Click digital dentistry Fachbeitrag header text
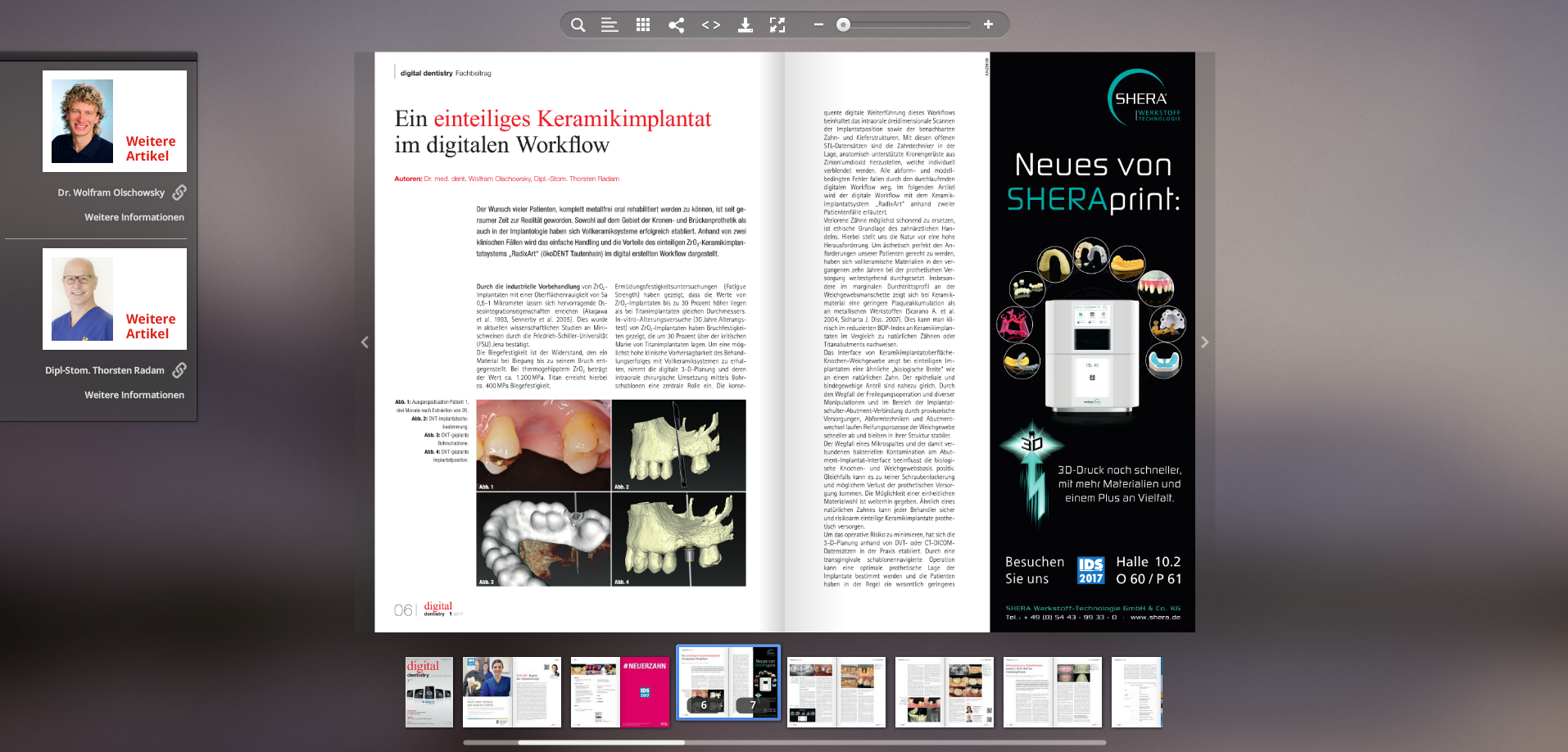 coord(446,73)
